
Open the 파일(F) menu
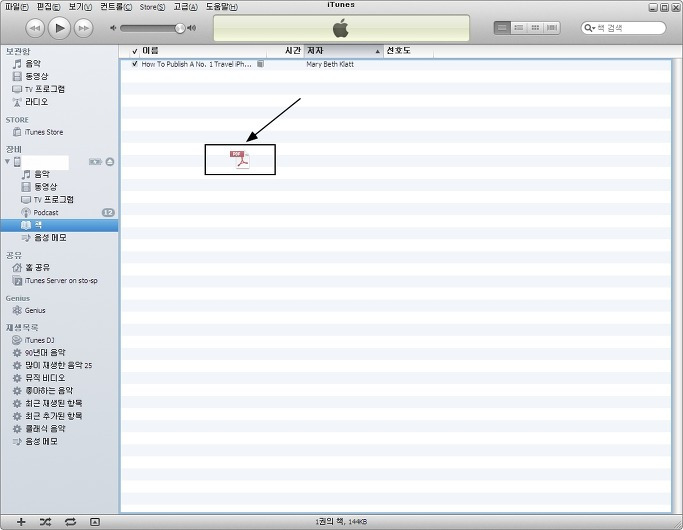point(17,7)
